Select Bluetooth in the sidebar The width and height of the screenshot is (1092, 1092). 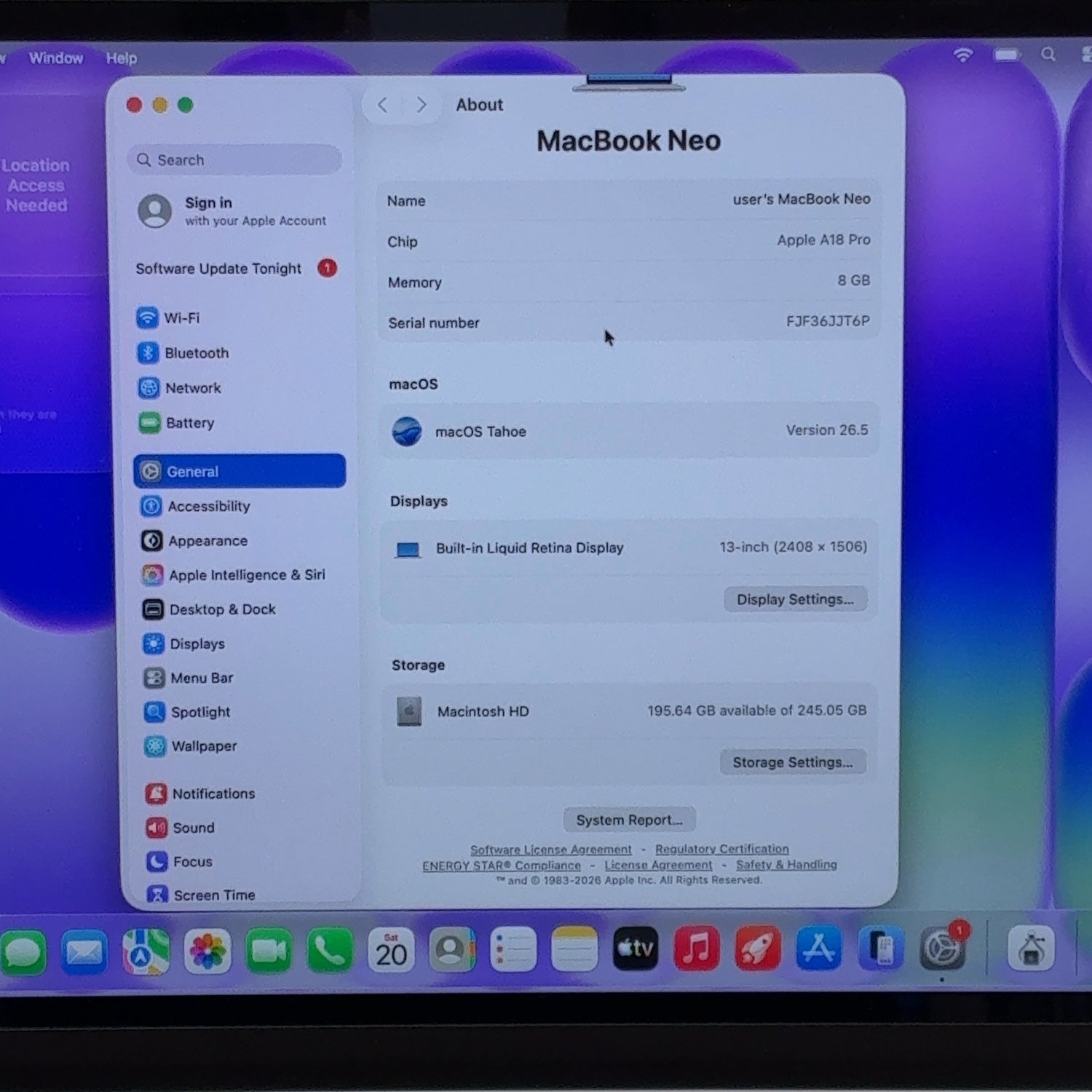click(x=183, y=353)
